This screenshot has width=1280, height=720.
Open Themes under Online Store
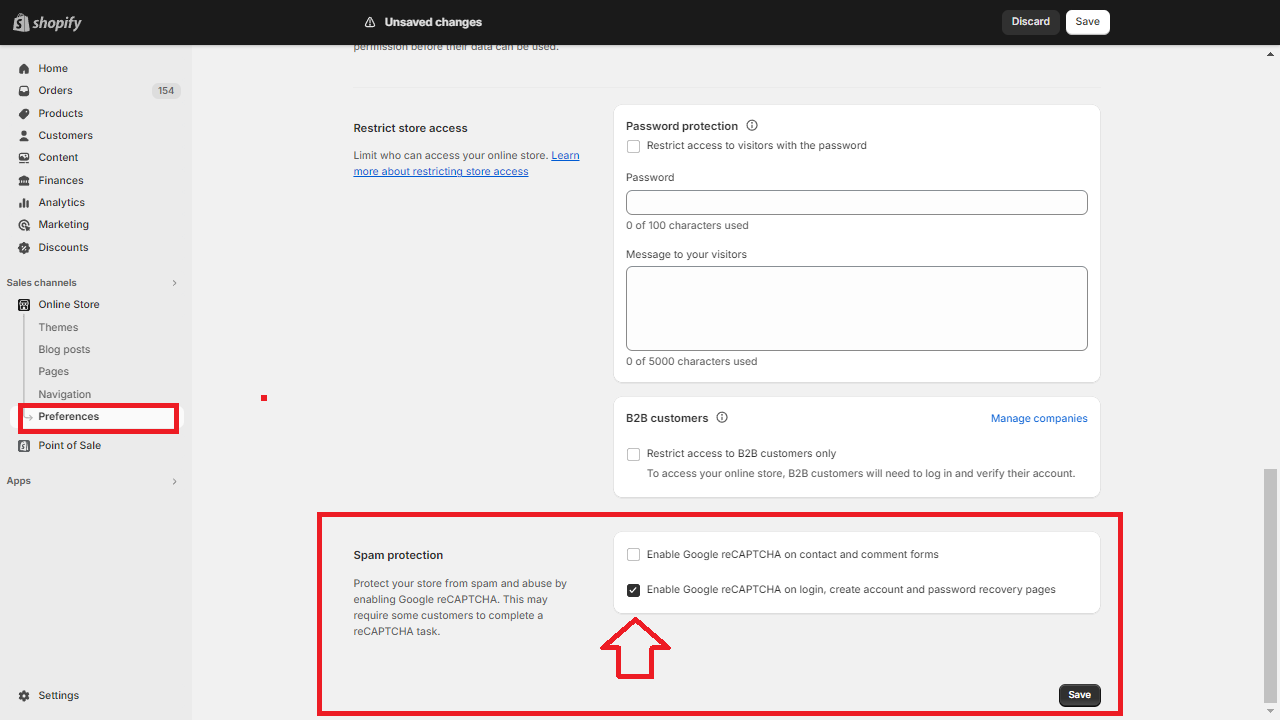pos(58,327)
